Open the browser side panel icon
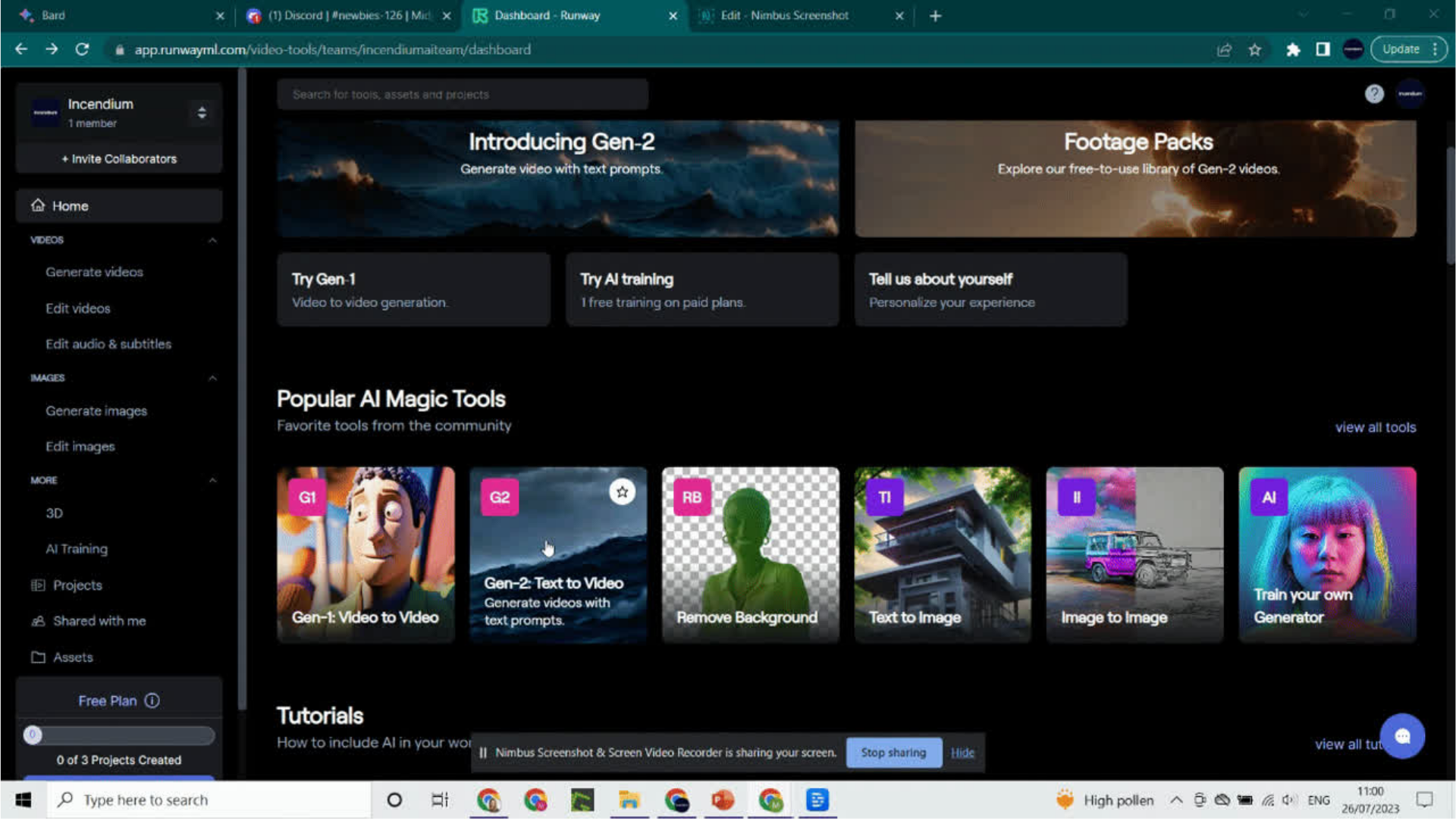Screen dimensions: 1456x819 click(1323, 49)
